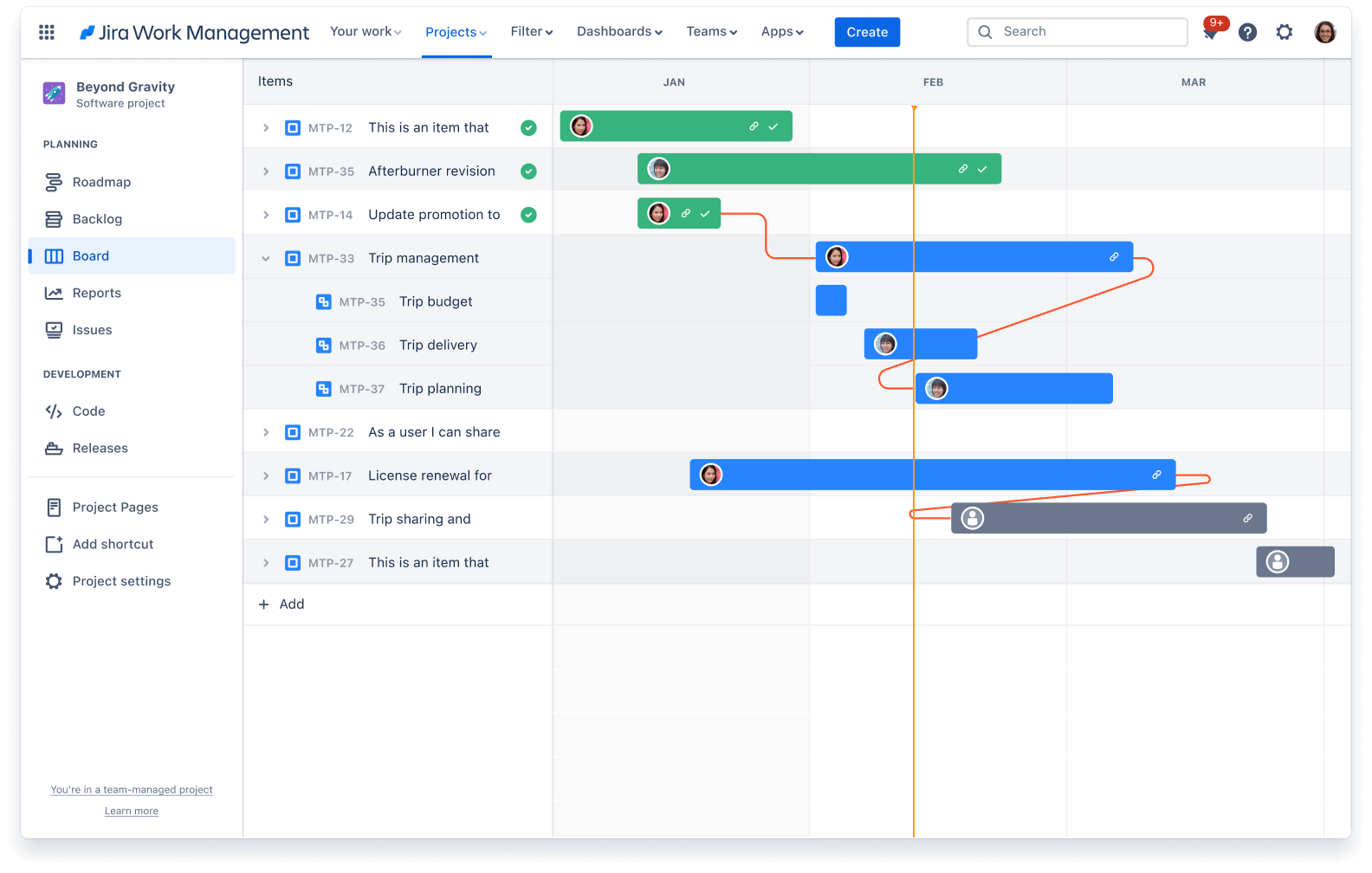Open the notifications bell
Image resolution: width=1372 pixels, height=873 pixels.
1212,32
